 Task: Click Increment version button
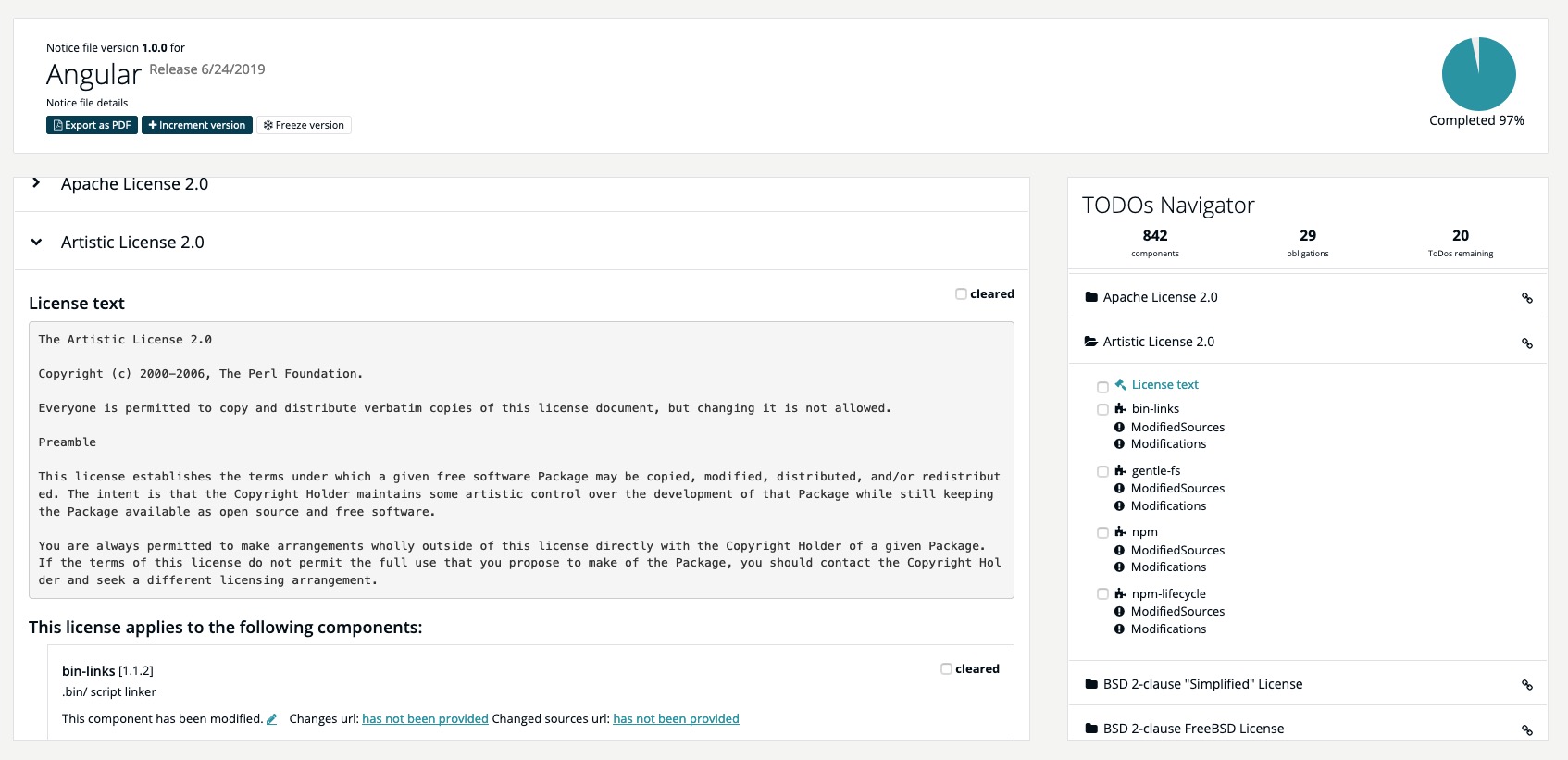click(197, 125)
